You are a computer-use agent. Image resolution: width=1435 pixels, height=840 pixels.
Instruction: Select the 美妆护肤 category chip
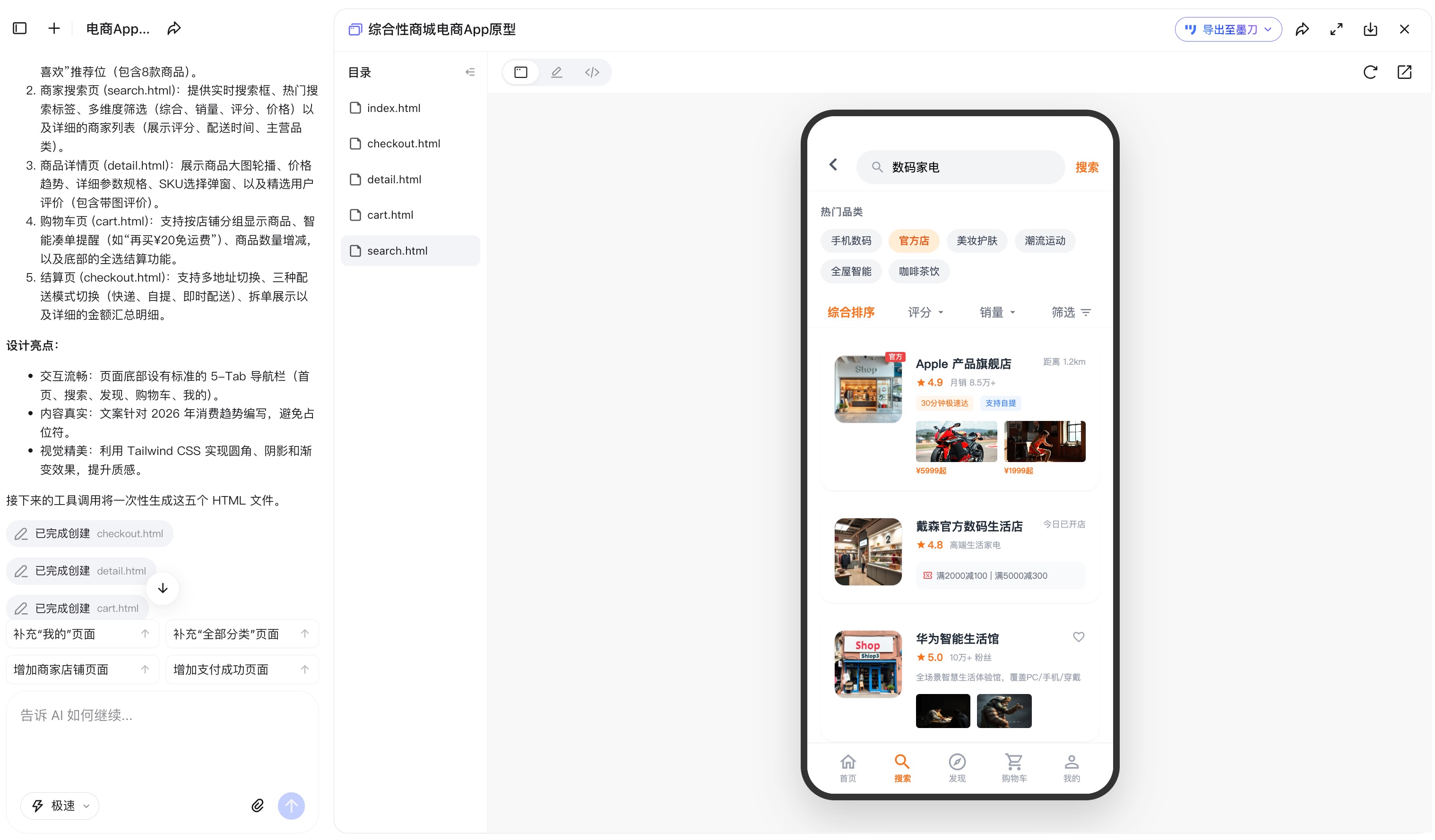point(977,241)
